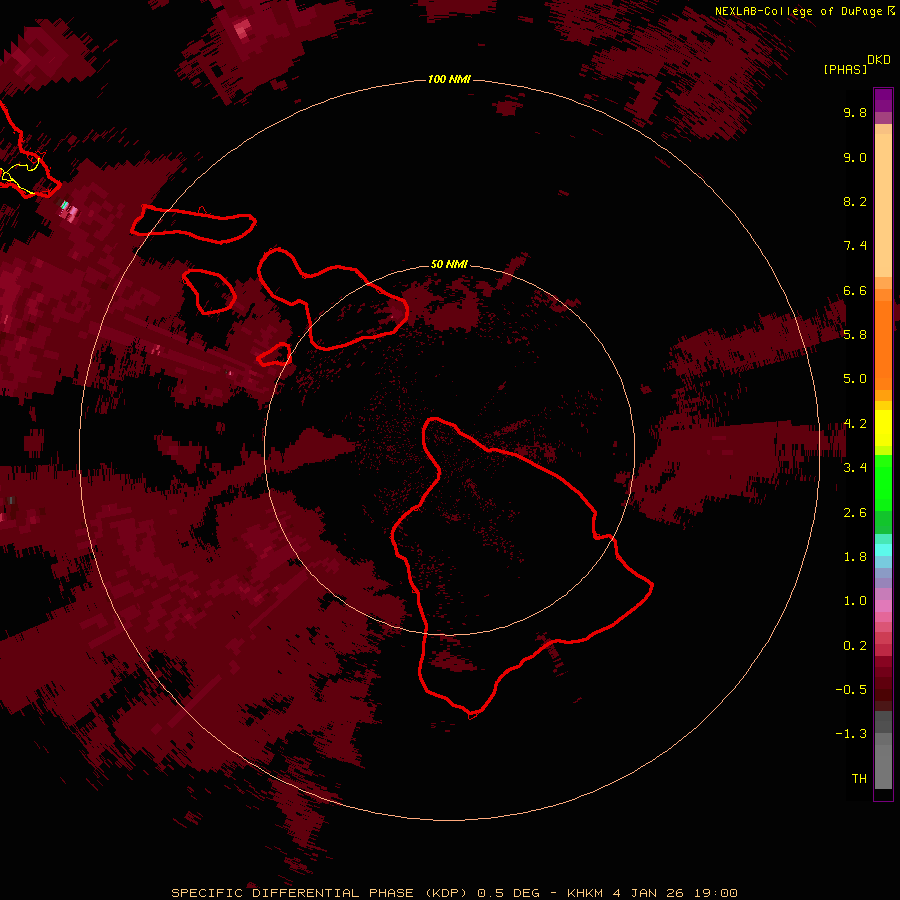The width and height of the screenshot is (900, 900).
Task: Click the 1.0 scale value
Action: [x=855, y=601]
